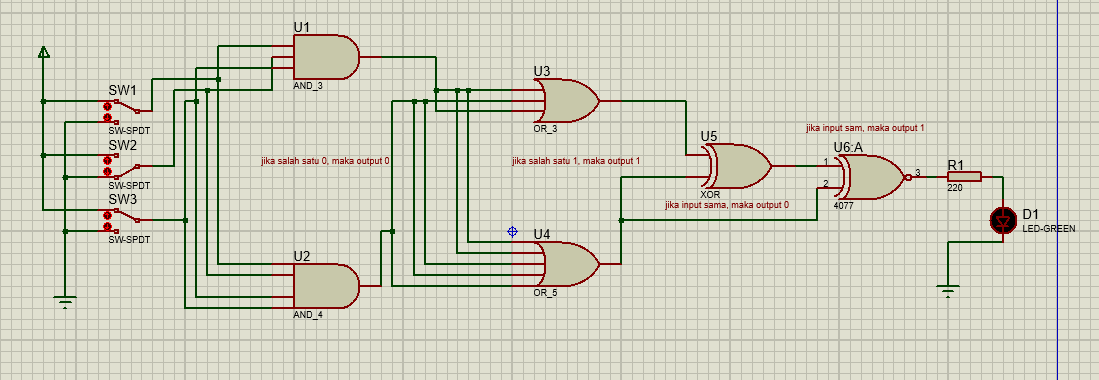
Task: Click the power terminal arrow above the switches
Action: point(43,52)
